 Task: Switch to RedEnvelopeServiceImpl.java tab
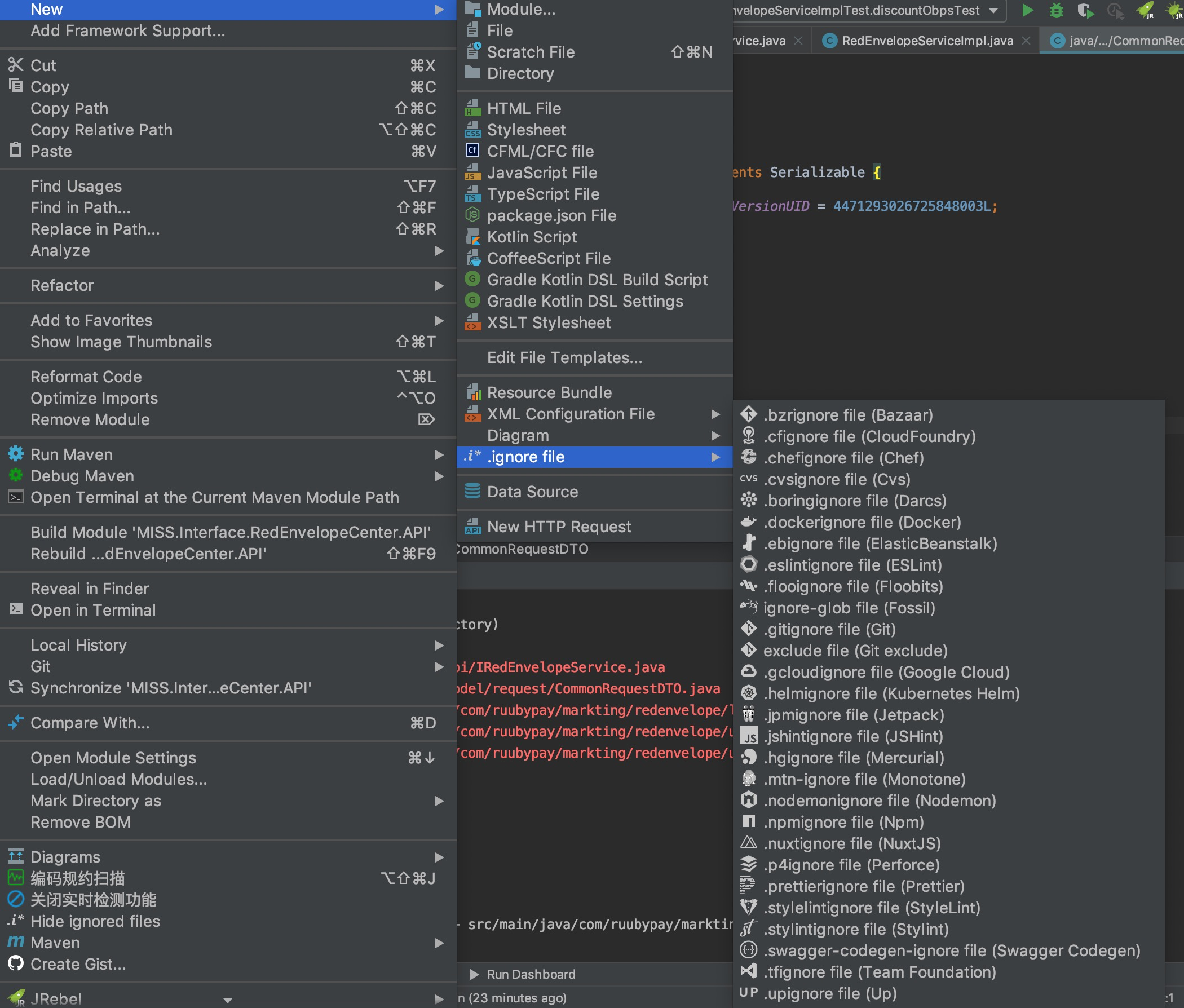(x=926, y=41)
